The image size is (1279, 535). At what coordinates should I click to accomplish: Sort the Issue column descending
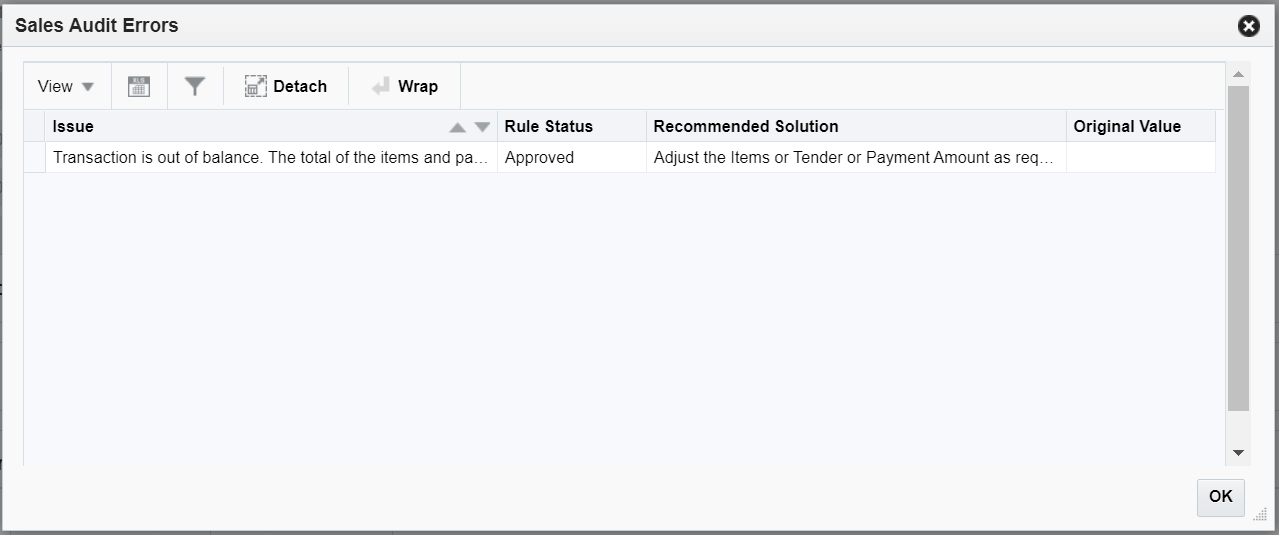(482, 127)
